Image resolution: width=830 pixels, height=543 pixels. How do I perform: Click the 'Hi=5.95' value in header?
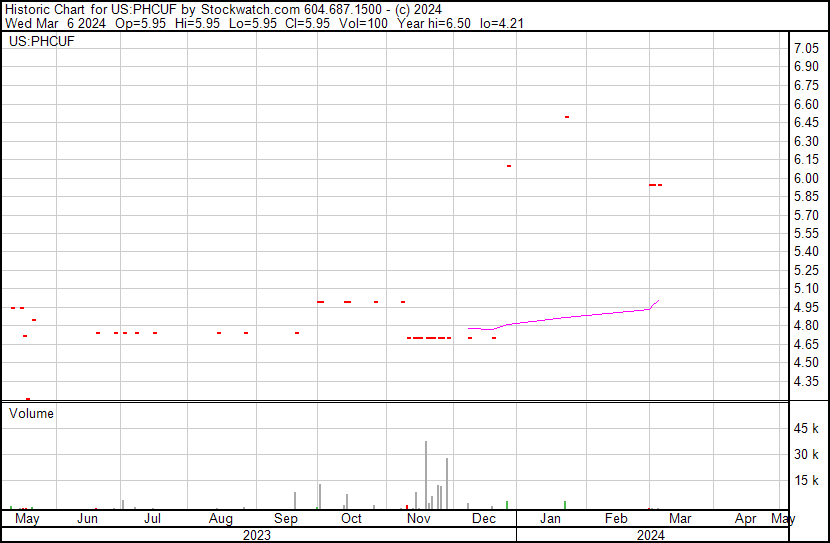point(197,23)
